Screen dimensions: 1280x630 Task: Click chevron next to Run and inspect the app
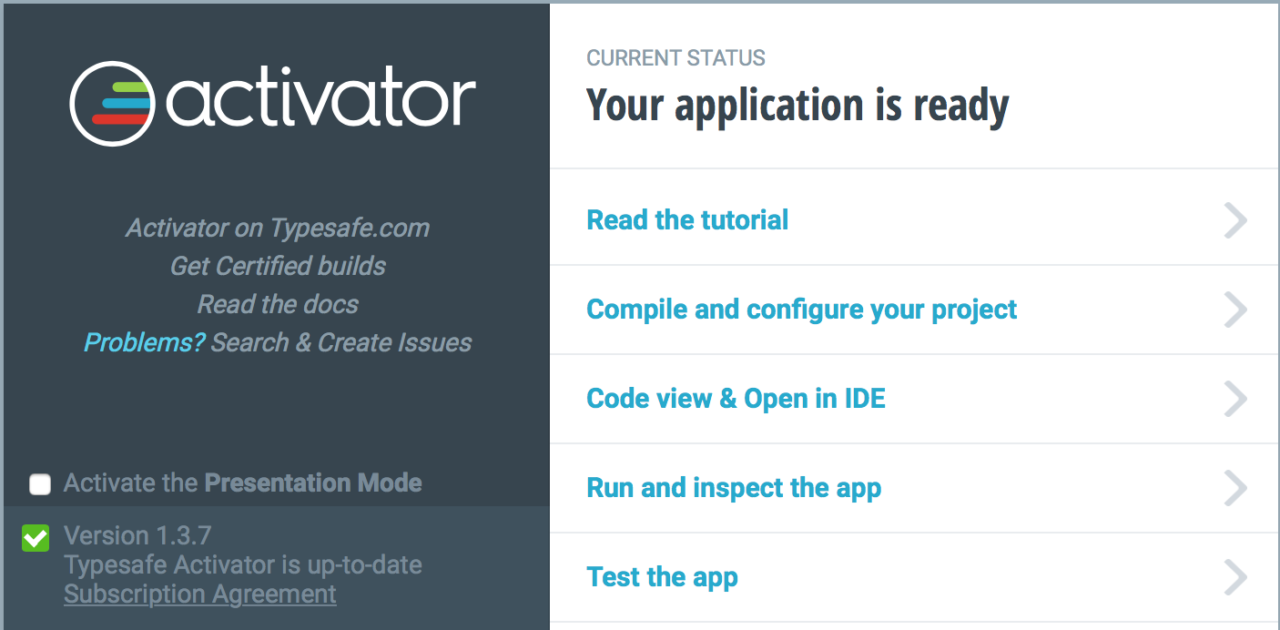[x=1236, y=488]
